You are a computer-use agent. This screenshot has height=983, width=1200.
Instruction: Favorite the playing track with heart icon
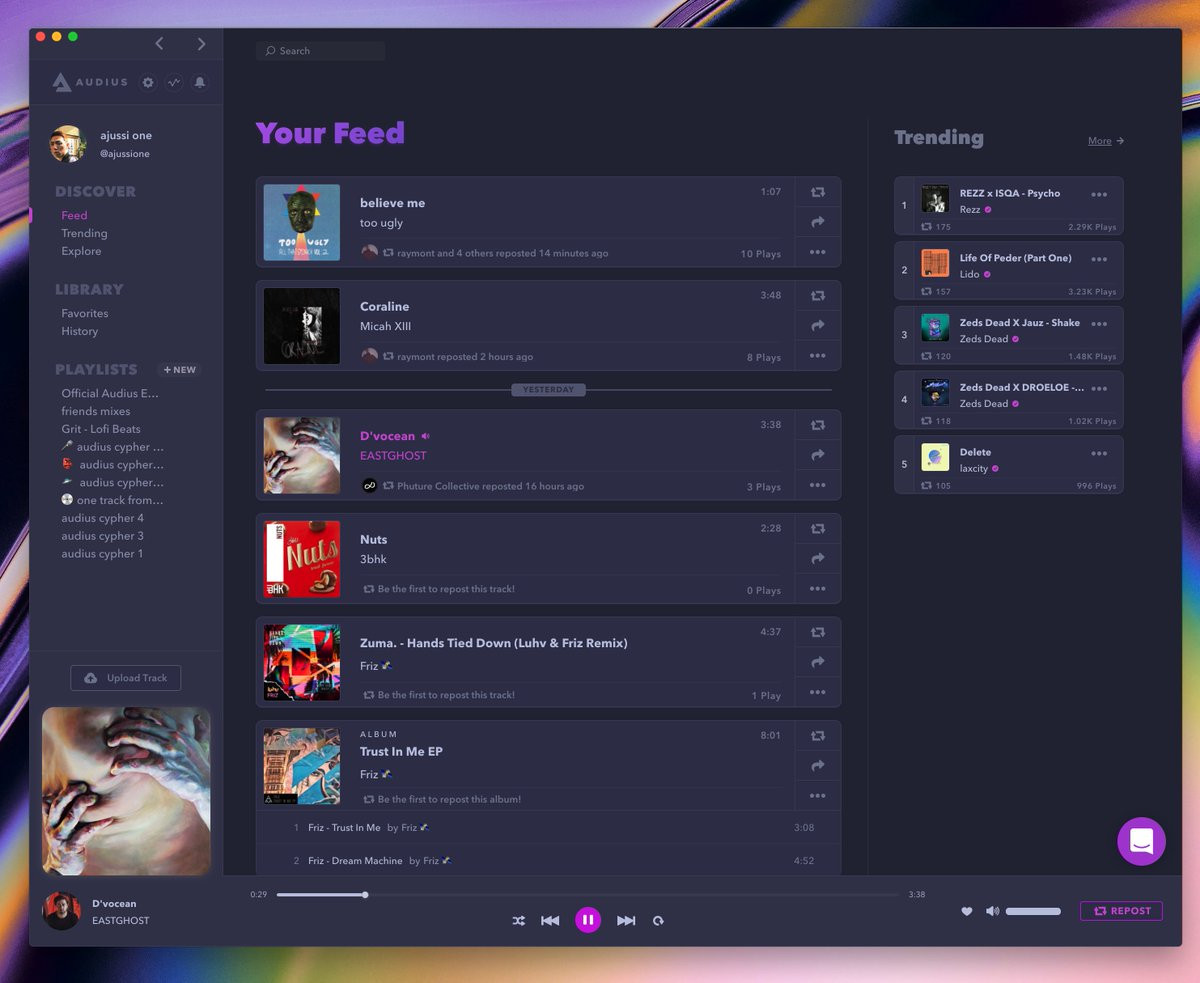966,911
